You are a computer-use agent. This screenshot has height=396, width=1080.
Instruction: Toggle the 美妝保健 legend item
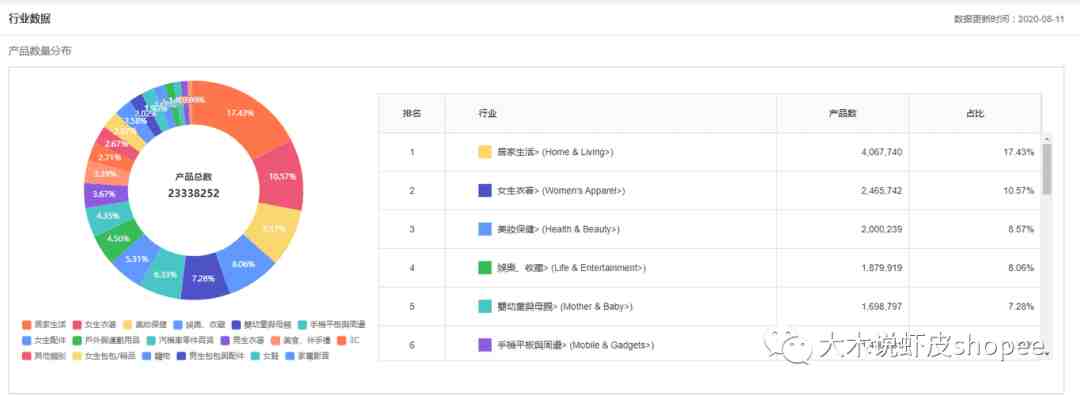click(x=145, y=324)
